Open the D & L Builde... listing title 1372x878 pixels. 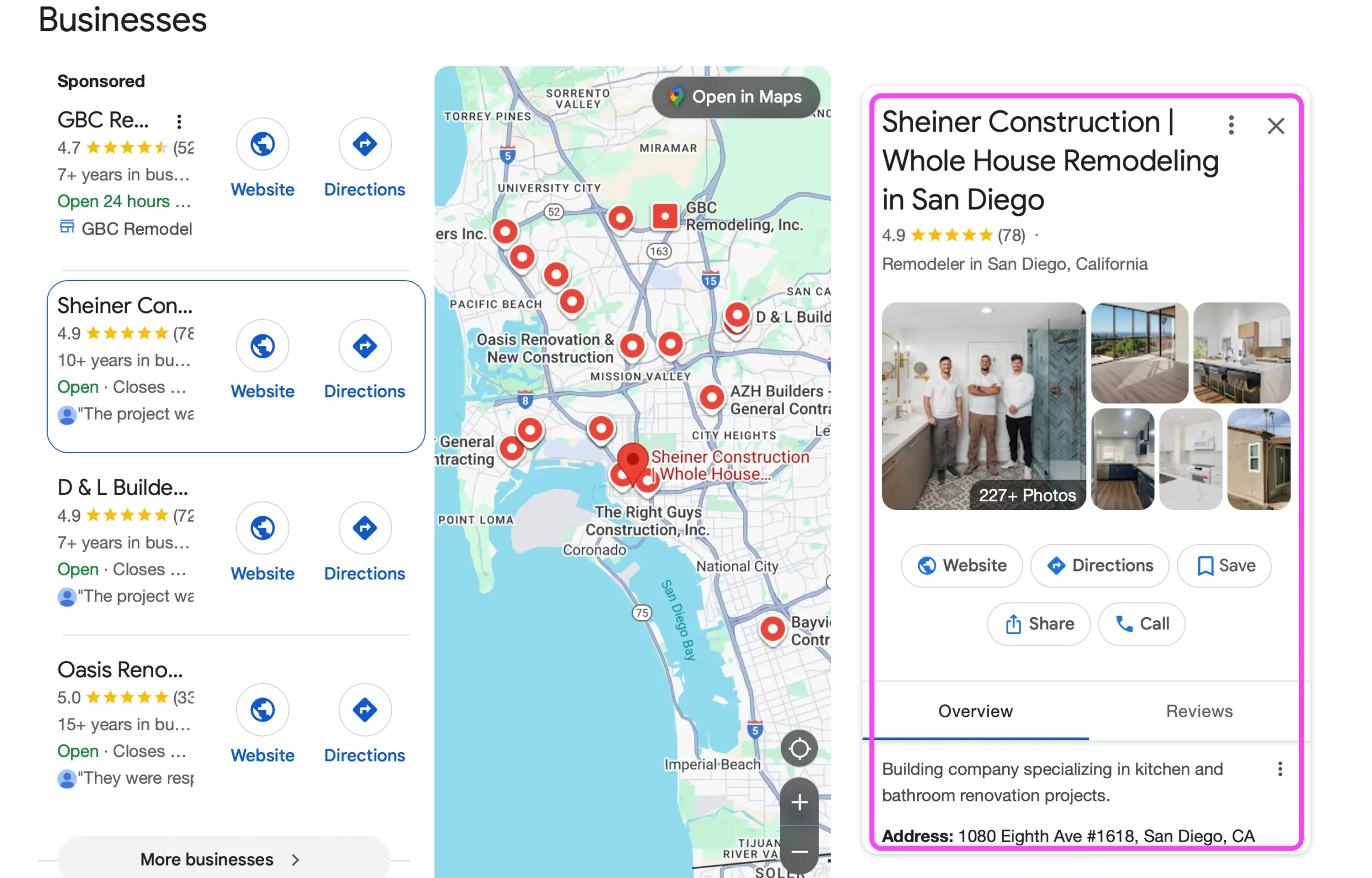pos(123,488)
